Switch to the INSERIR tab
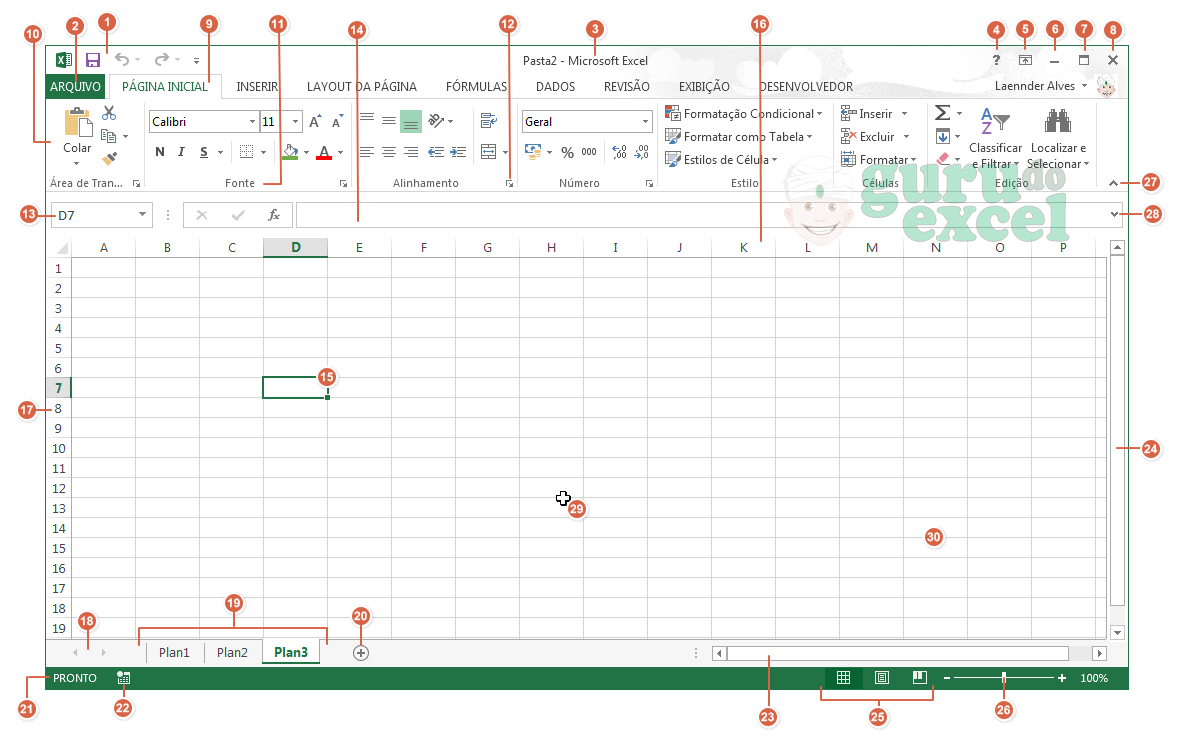This screenshot has width=1178, height=740. [258, 86]
